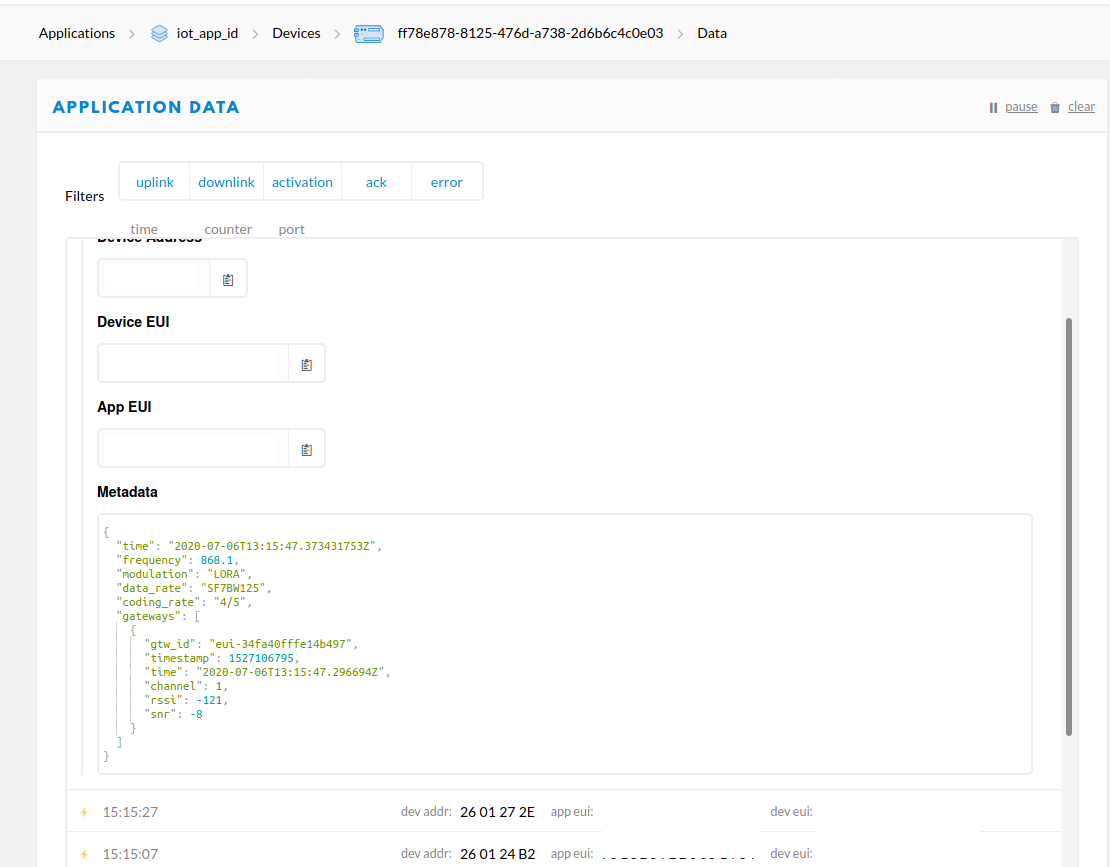Viewport: 1110px width, 867px height.
Task: Click the coding_rate value 4/5
Action: coord(229,602)
